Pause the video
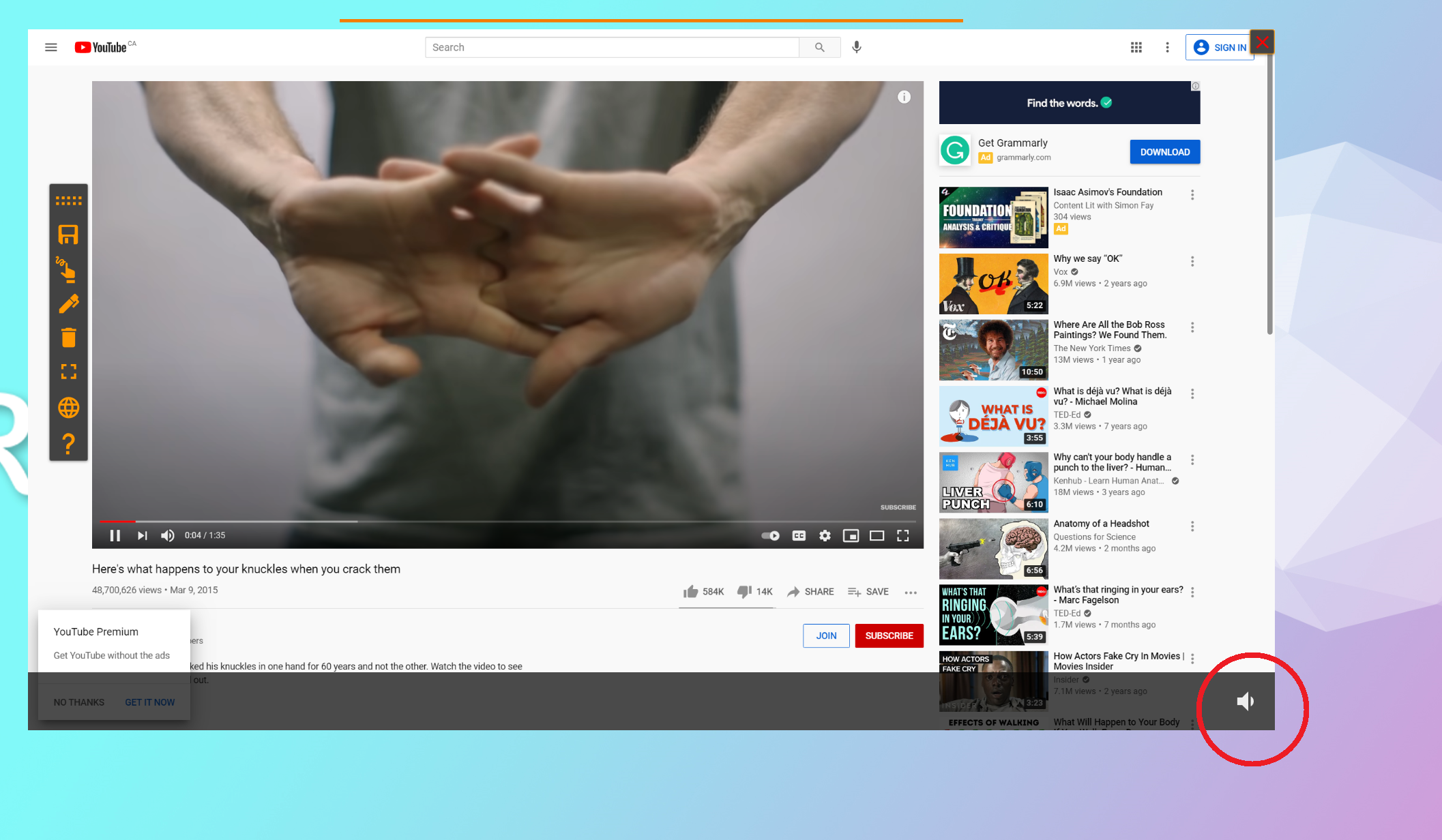This screenshot has width=1442, height=840. 115,536
